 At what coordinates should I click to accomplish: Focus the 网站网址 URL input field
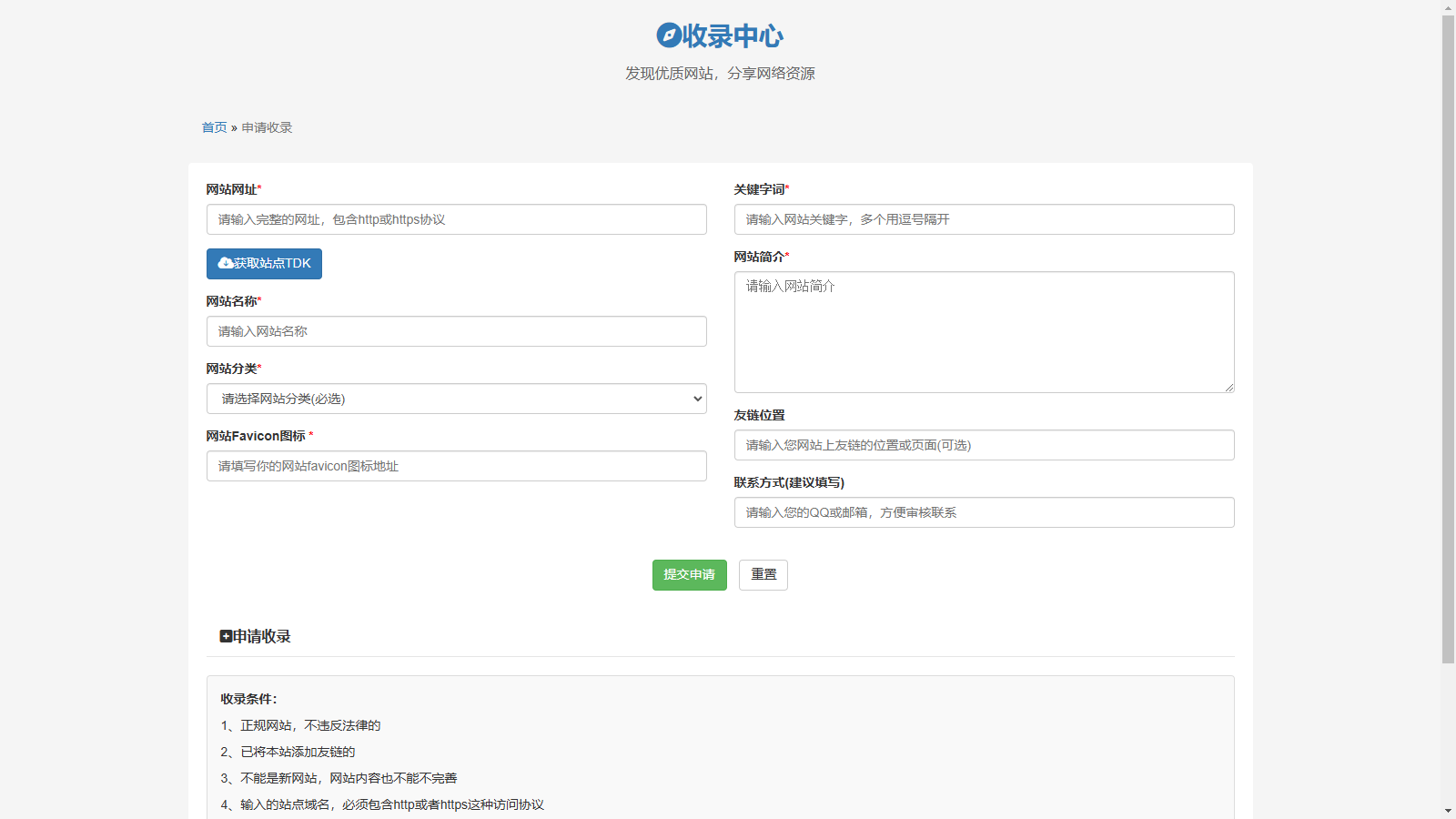[x=456, y=219]
